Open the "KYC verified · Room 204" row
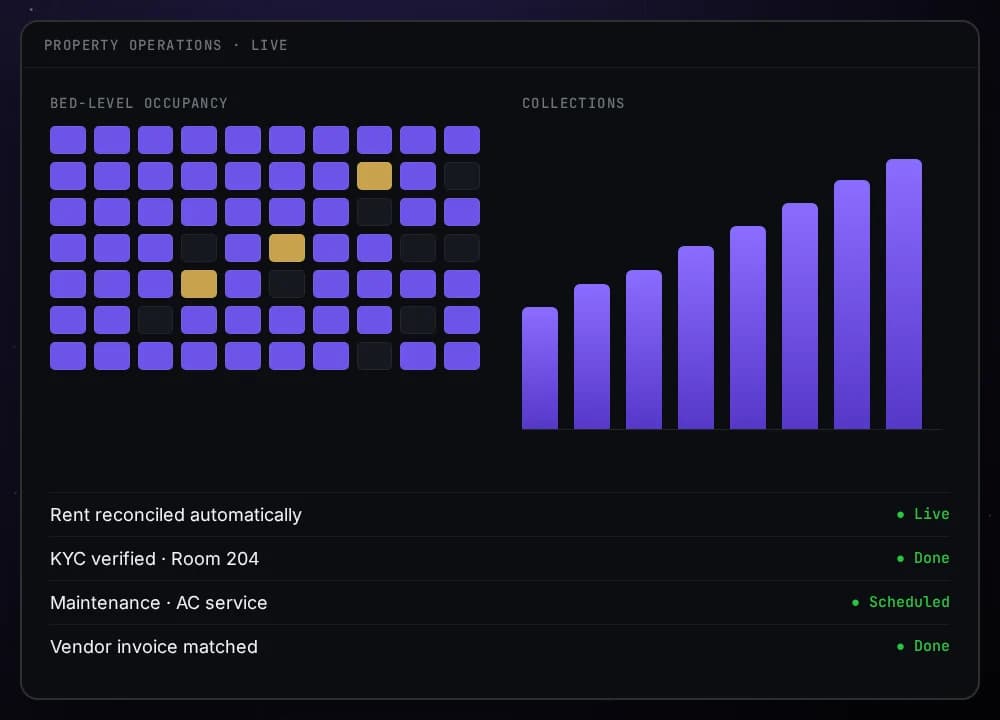 (x=500, y=559)
